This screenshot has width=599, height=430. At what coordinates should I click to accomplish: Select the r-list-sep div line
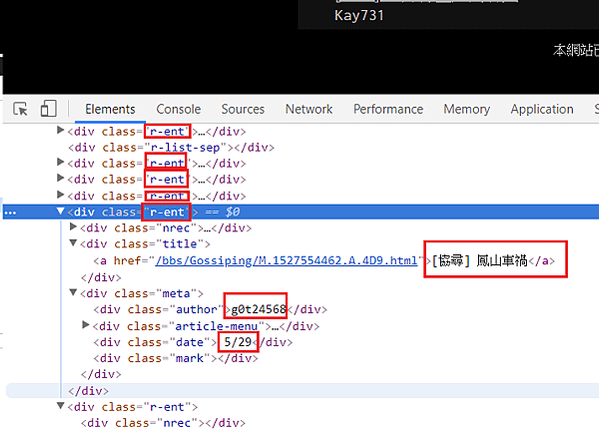pyautogui.click(x=171, y=147)
